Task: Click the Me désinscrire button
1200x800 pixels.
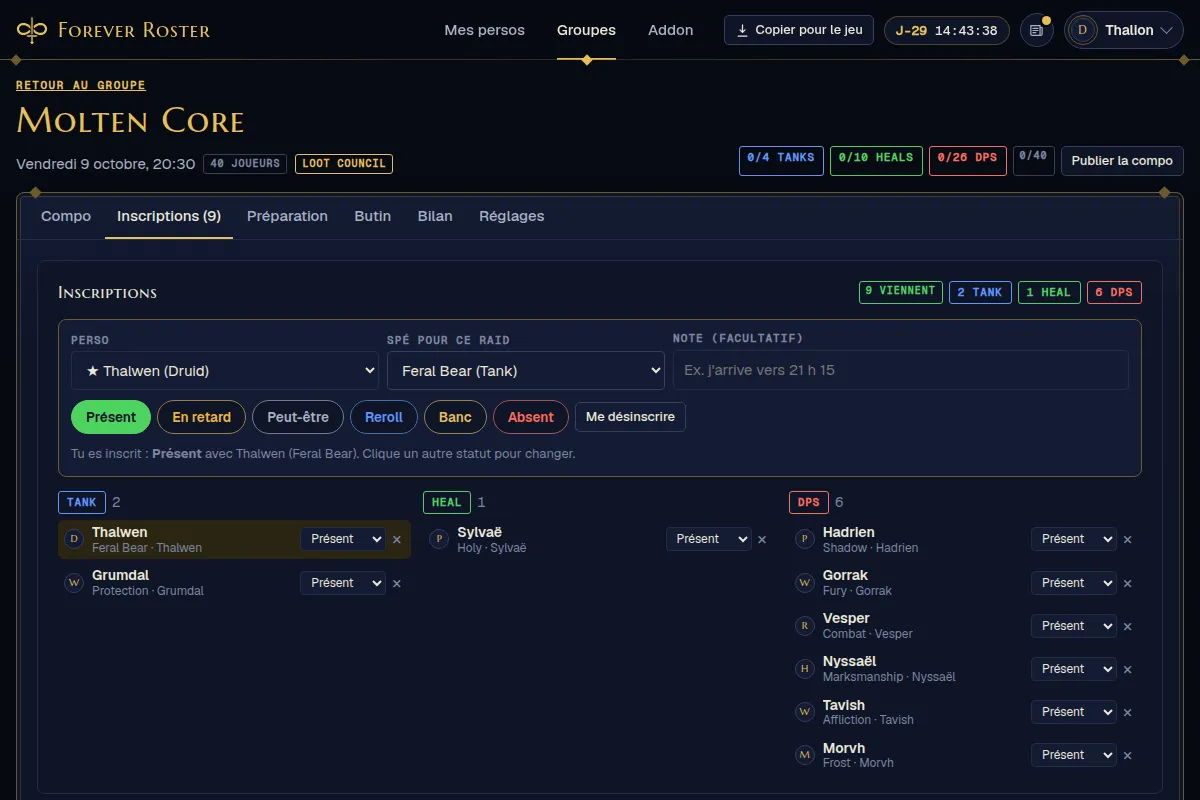Action: (x=630, y=417)
